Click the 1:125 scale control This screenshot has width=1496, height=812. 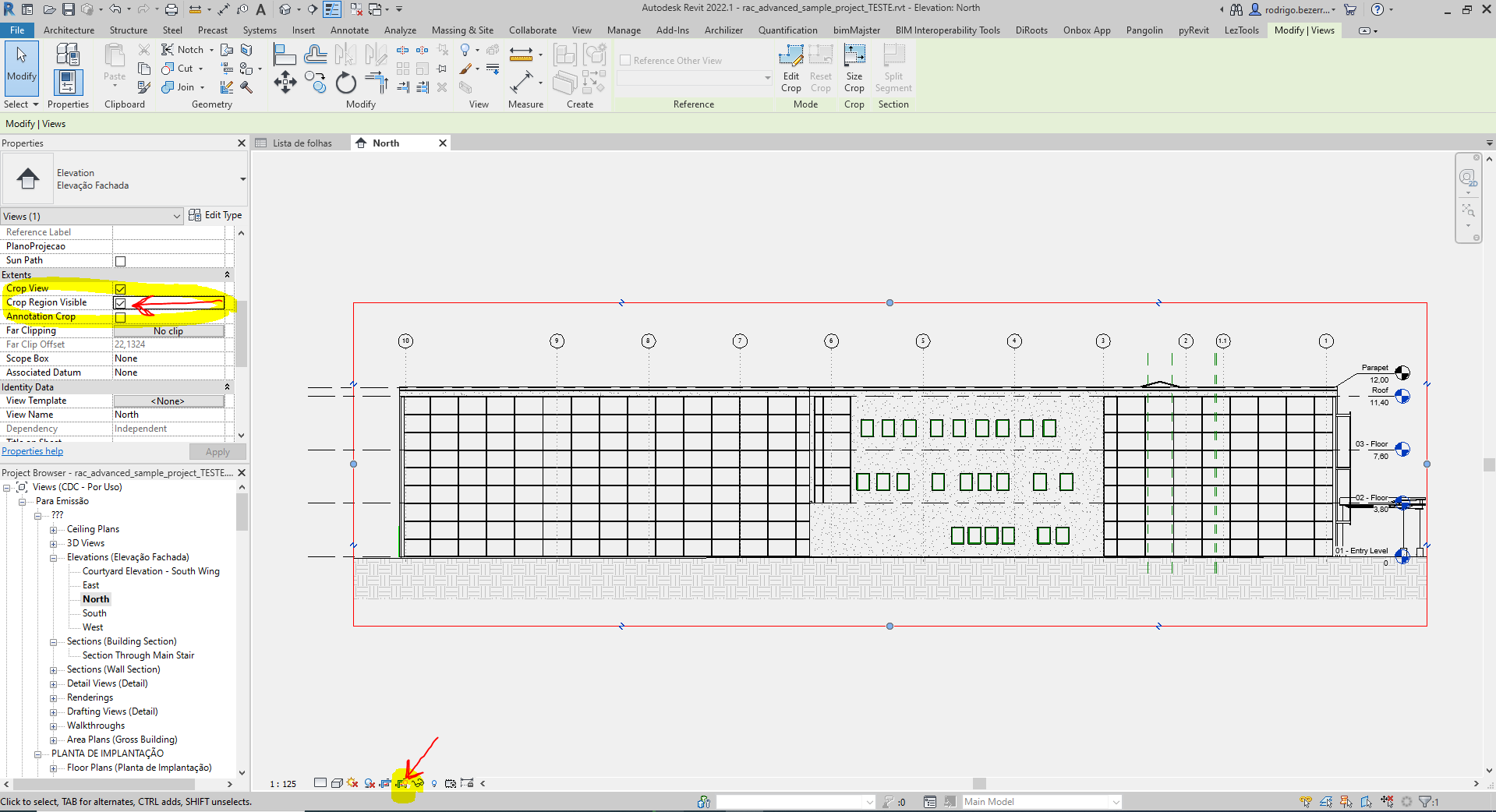[282, 784]
